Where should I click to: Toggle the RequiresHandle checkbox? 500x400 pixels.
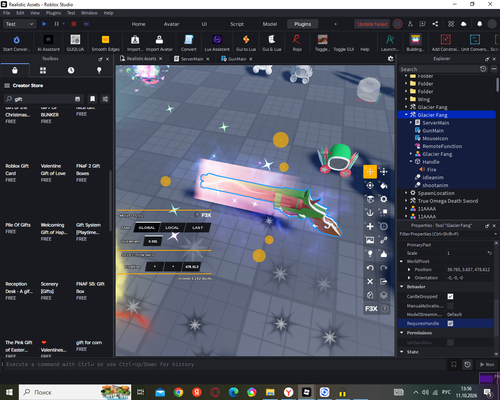(x=450, y=323)
